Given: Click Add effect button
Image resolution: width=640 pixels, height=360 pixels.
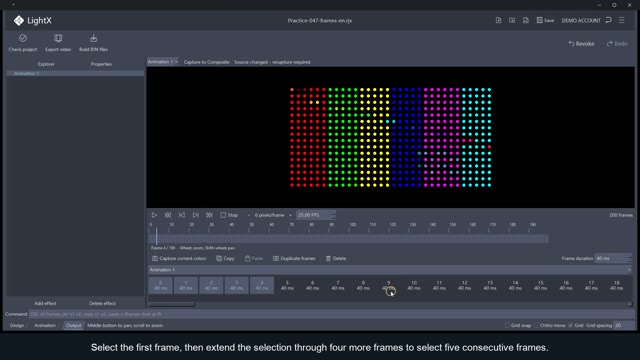Looking at the screenshot, I should click(x=45, y=303).
